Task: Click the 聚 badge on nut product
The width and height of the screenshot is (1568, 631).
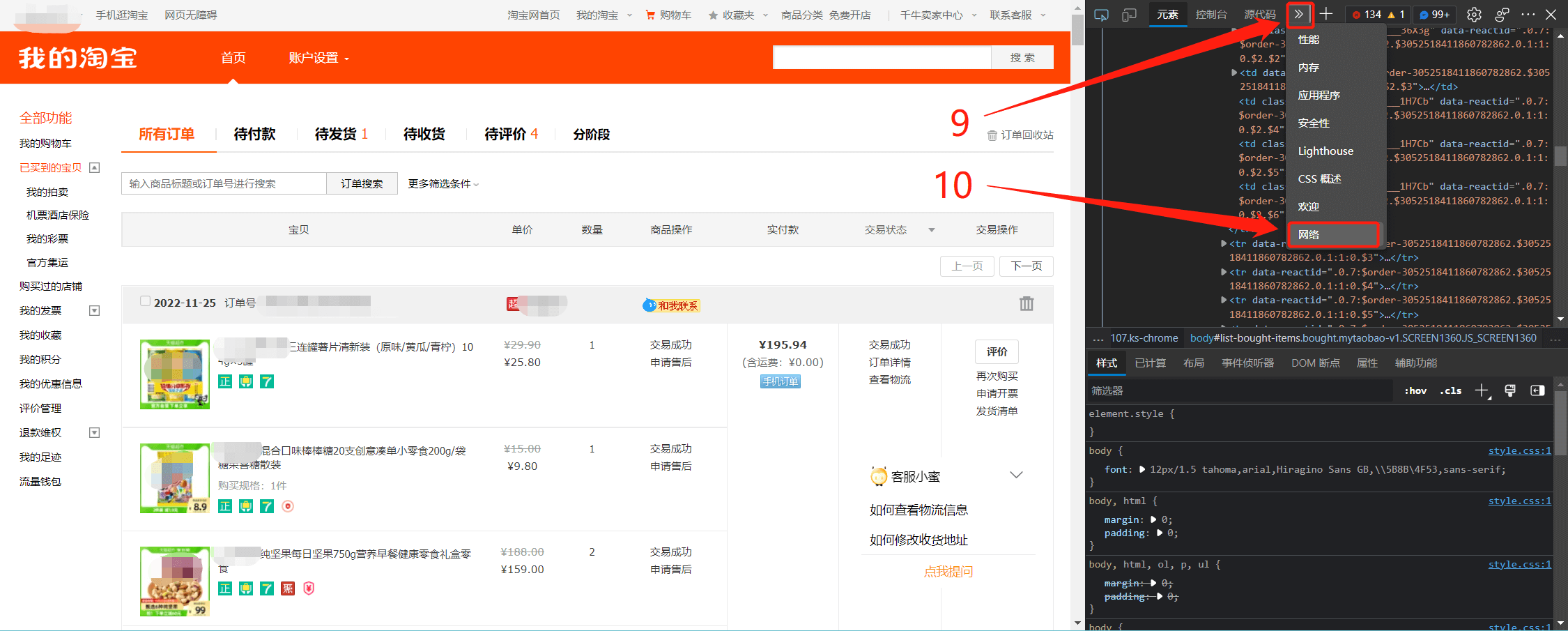Action: tap(288, 588)
